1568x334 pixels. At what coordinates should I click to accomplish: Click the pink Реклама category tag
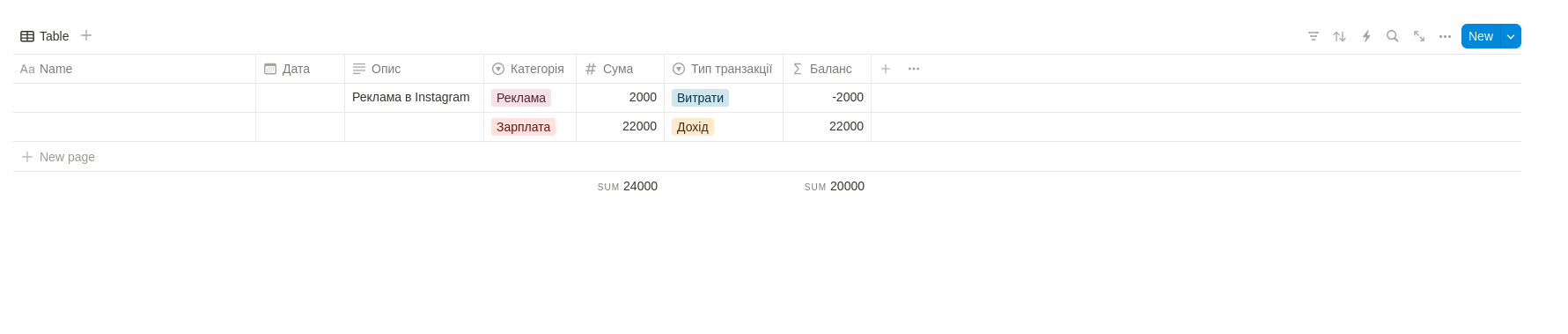[x=521, y=98]
